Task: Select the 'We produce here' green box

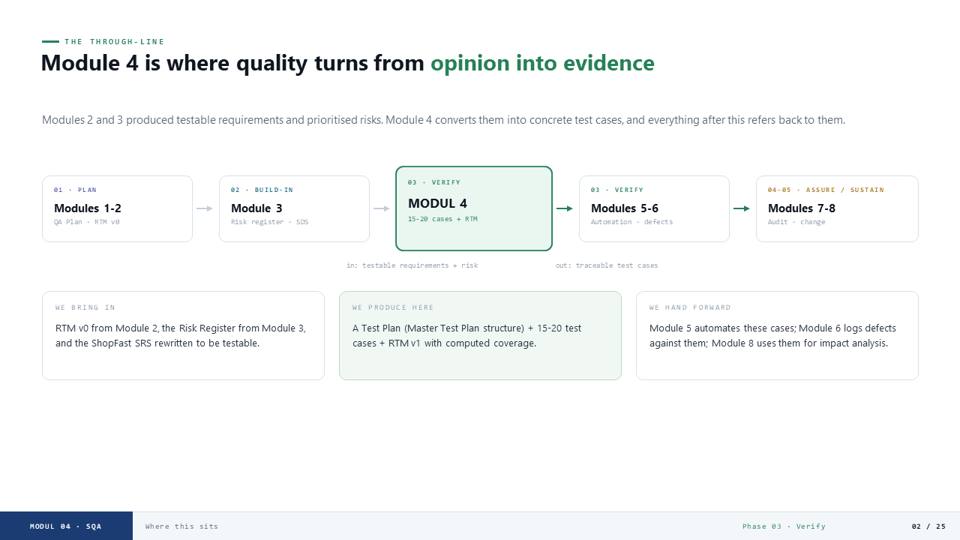Action: 481,336
